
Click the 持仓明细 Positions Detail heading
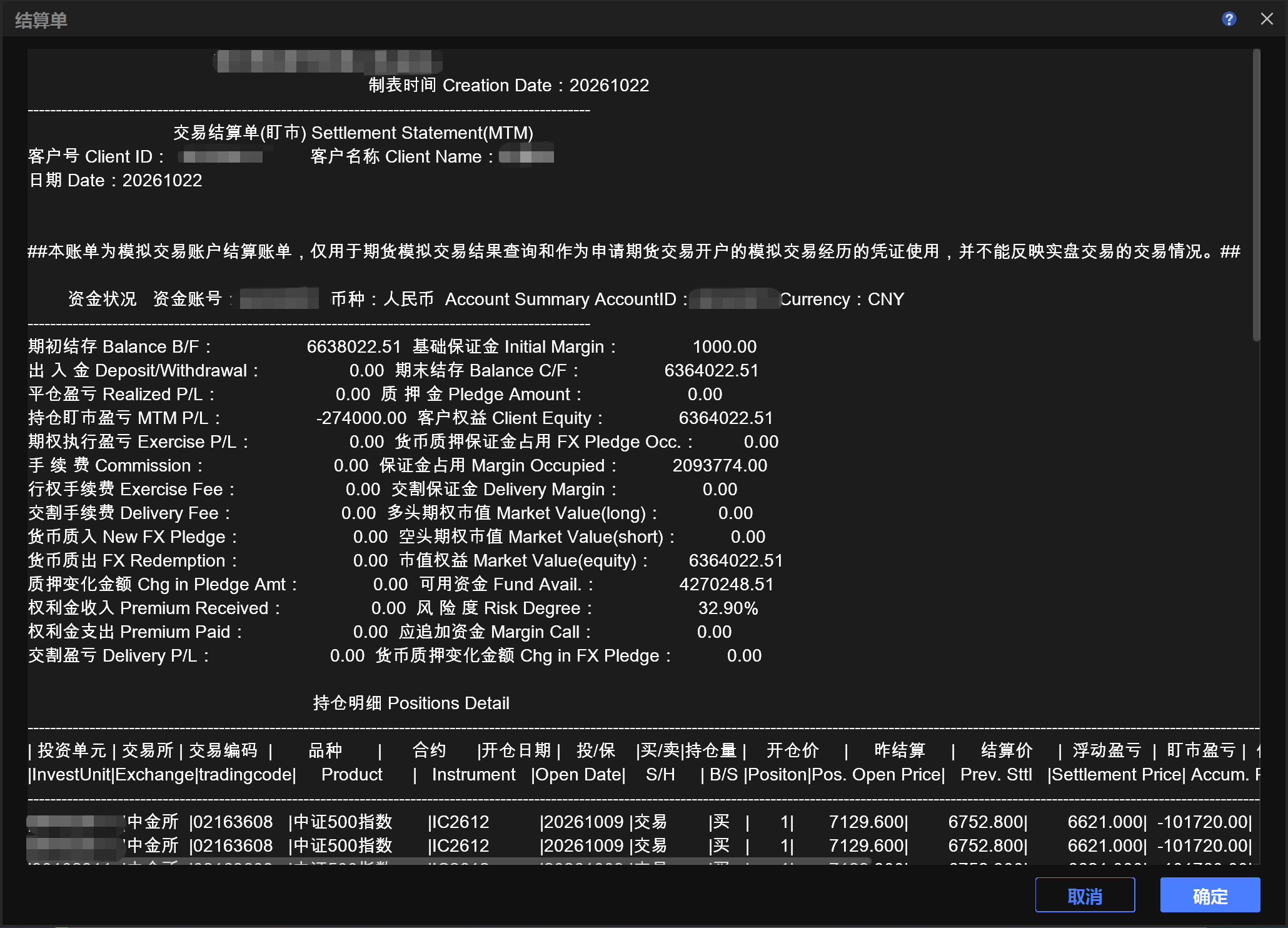point(411,703)
